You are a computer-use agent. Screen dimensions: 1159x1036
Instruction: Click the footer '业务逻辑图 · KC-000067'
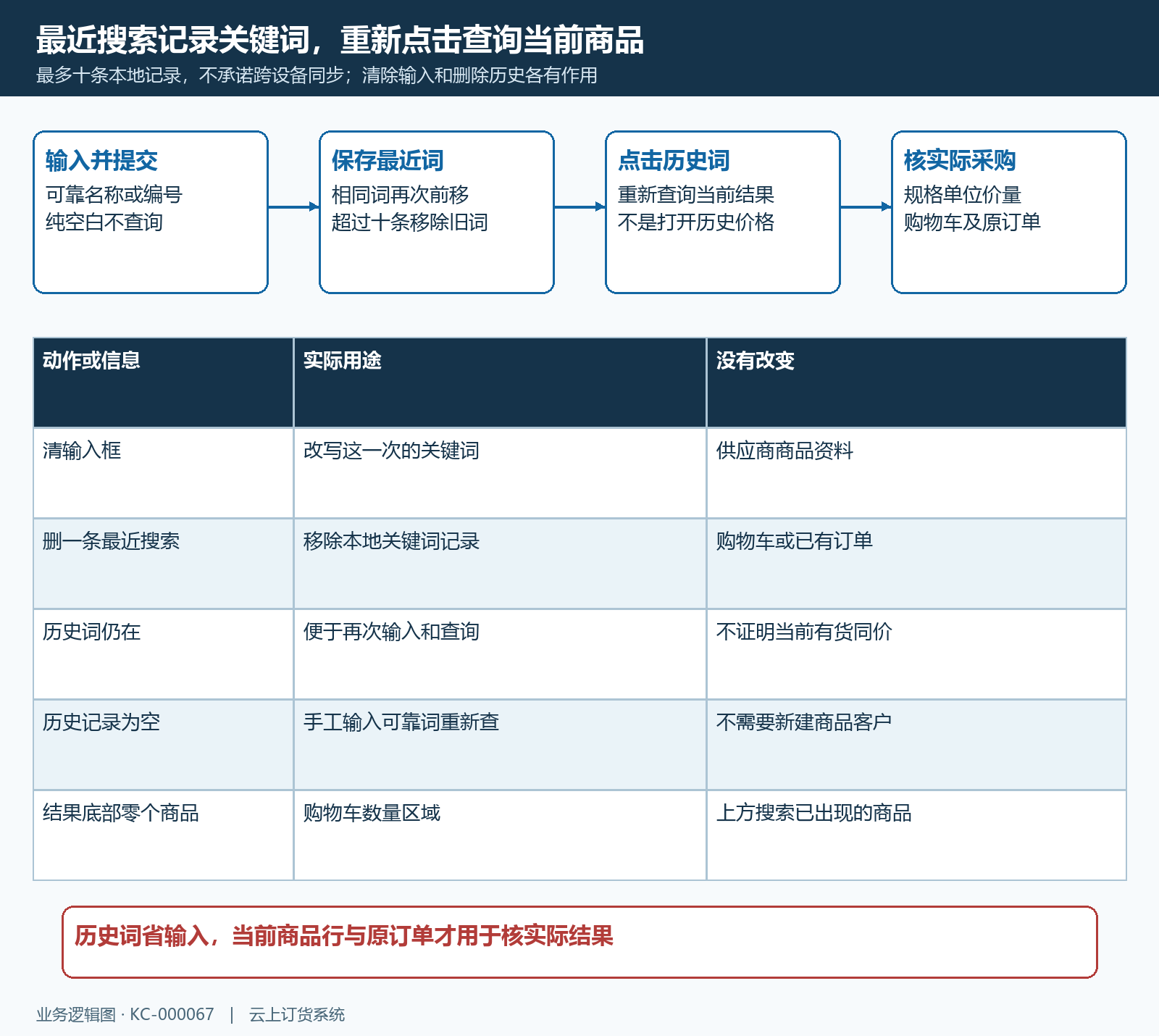tap(125, 1015)
